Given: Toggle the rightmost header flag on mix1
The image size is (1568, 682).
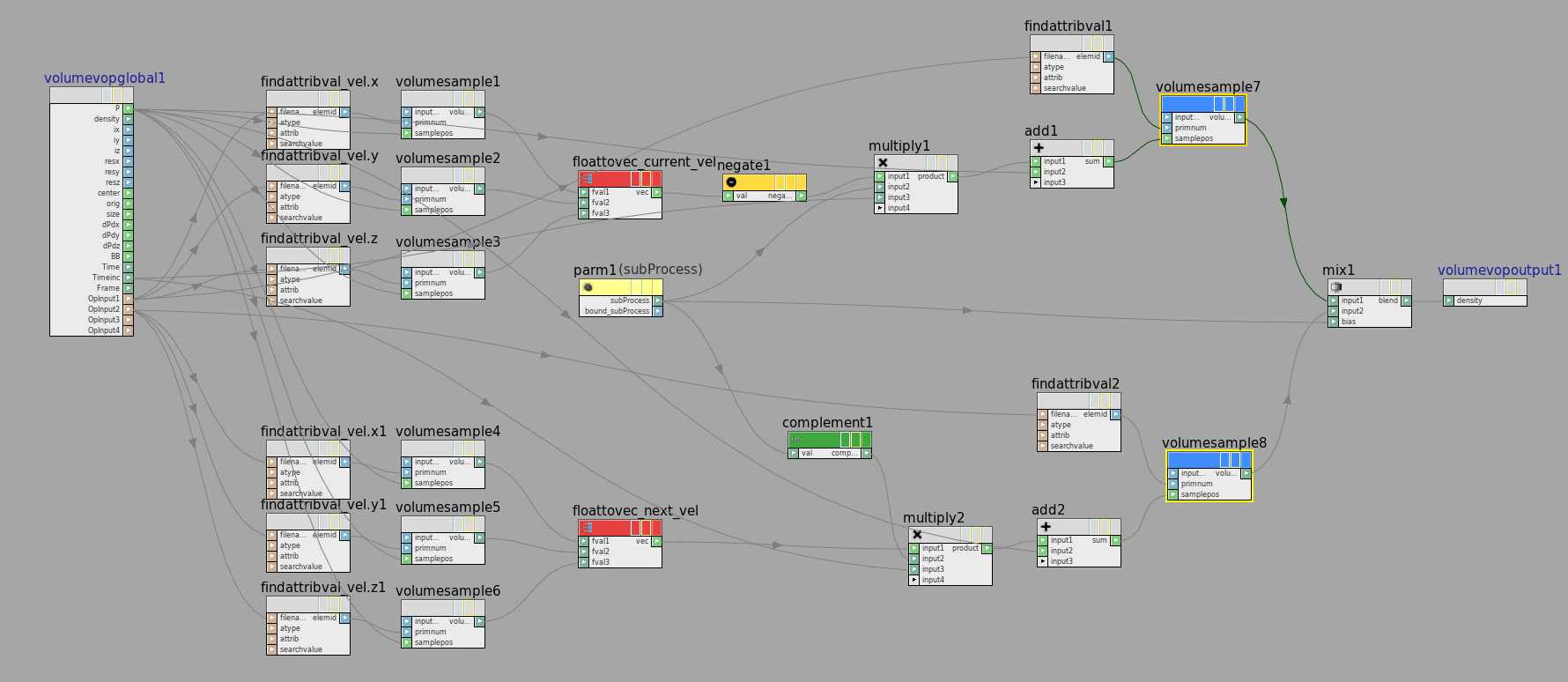Looking at the screenshot, I should coord(1407,287).
